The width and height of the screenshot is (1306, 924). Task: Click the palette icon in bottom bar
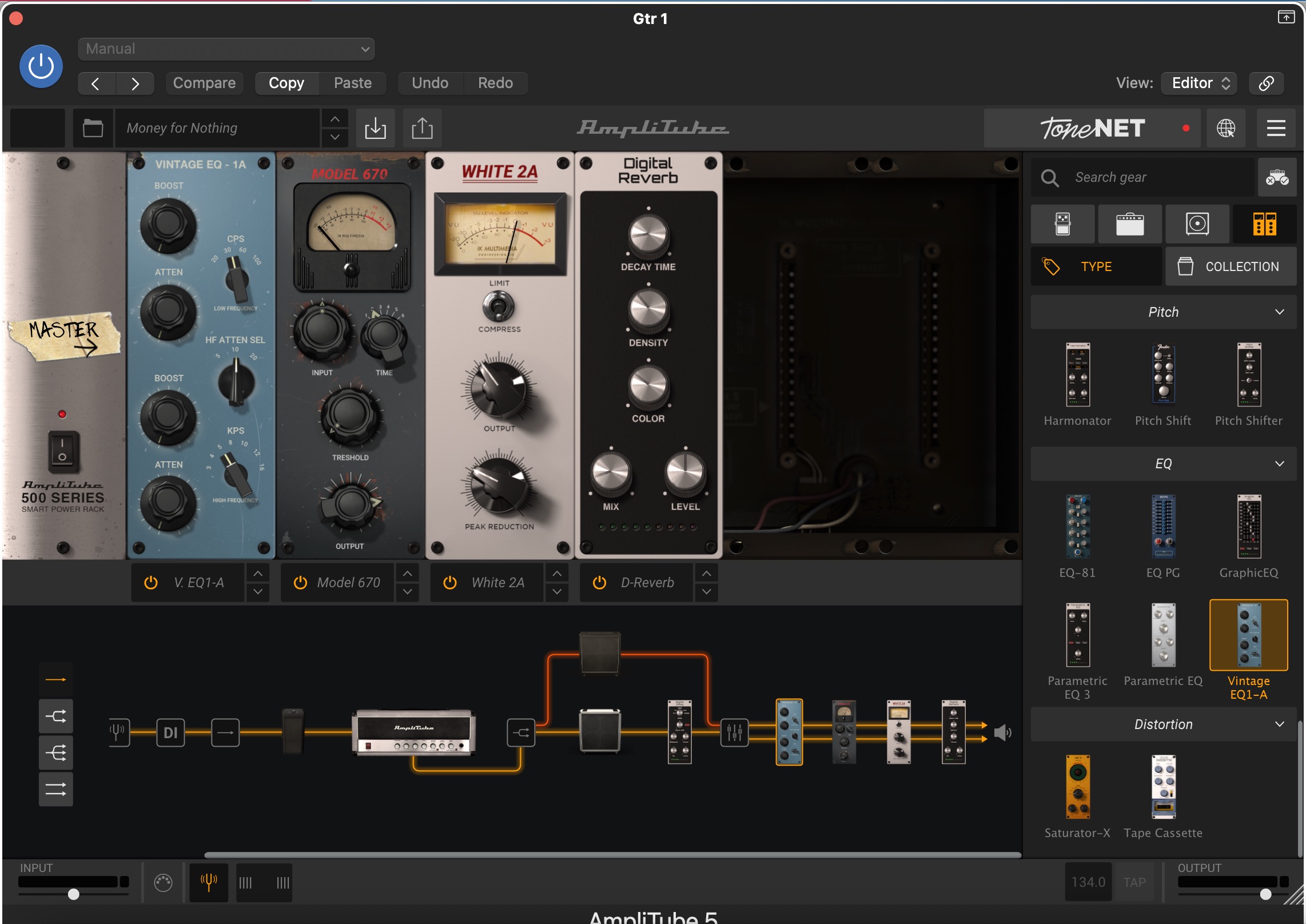[163, 883]
